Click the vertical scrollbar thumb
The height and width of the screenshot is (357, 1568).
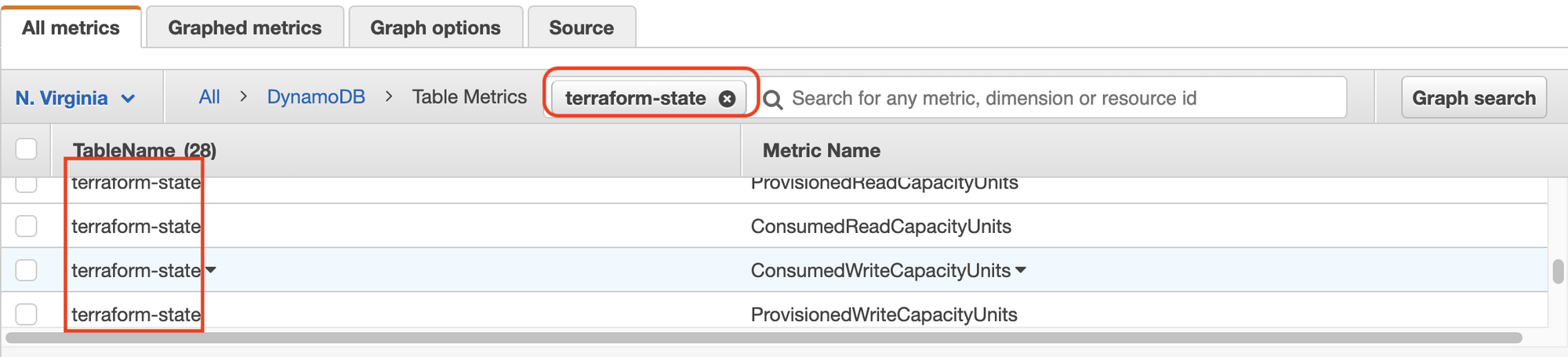tap(1558, 271)
